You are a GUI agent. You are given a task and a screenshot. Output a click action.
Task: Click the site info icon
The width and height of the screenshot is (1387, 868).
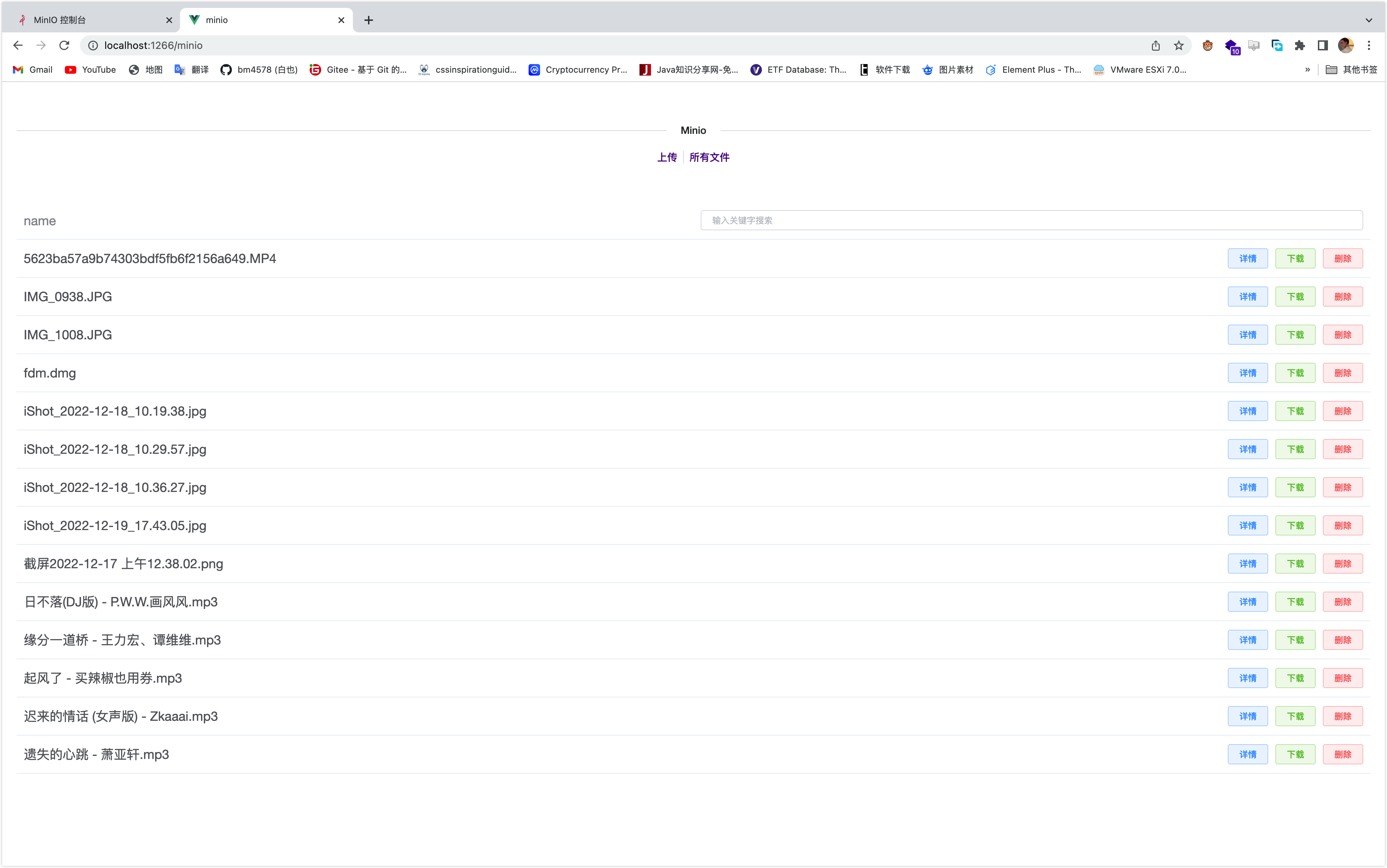point(93,45)
